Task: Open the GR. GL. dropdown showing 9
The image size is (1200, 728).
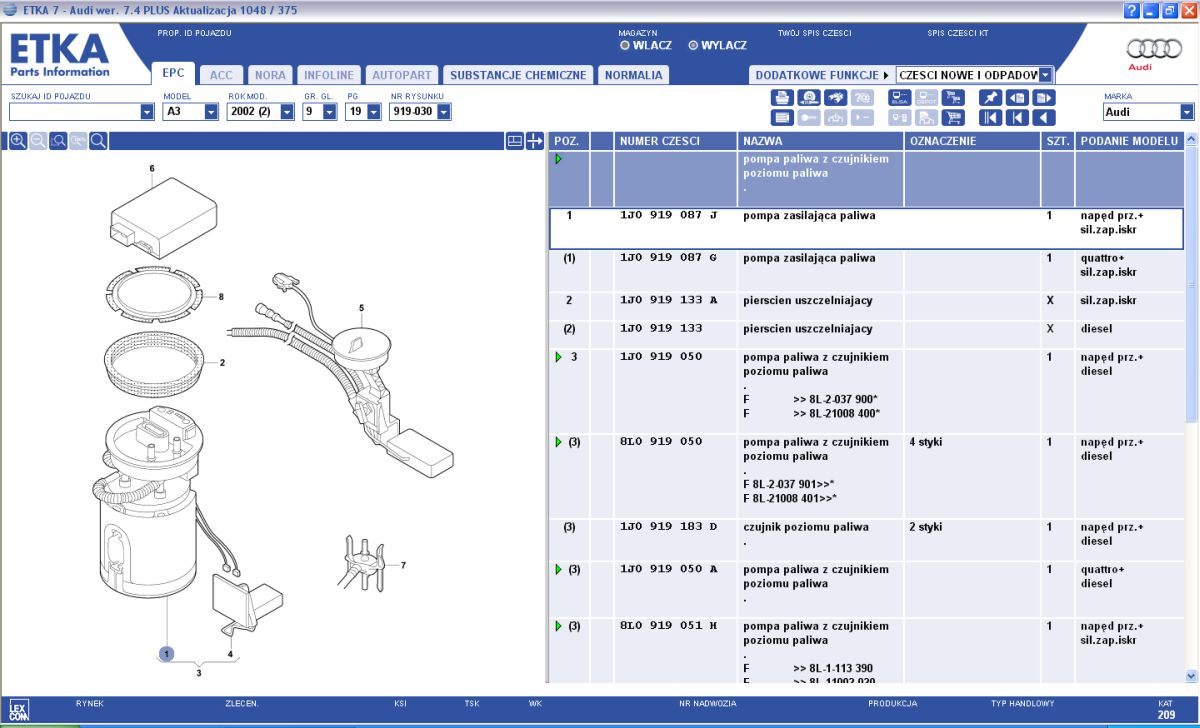Action: point(331,112)
